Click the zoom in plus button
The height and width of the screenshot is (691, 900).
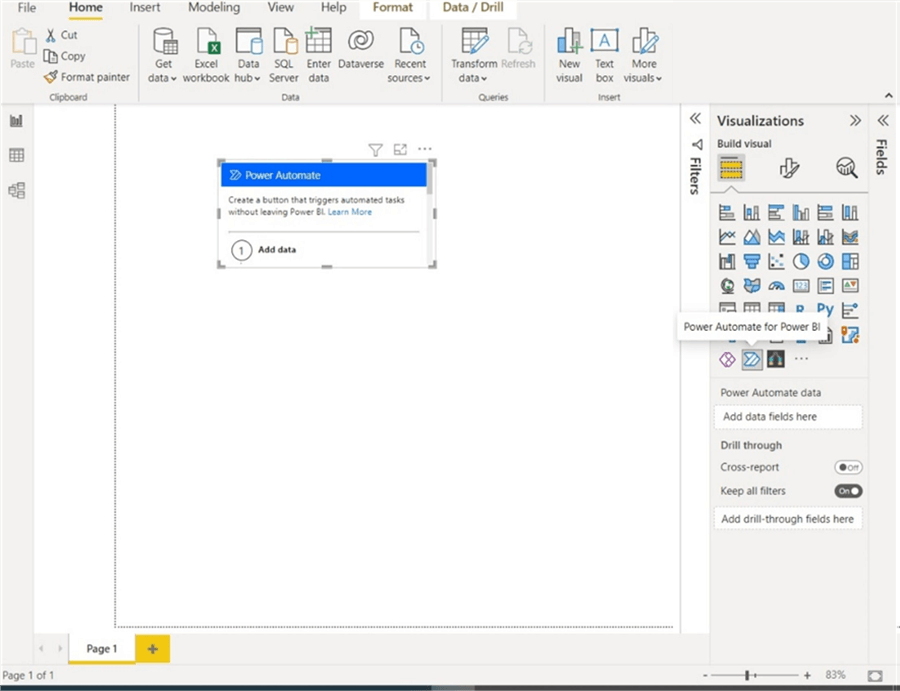tap(807, 676)
